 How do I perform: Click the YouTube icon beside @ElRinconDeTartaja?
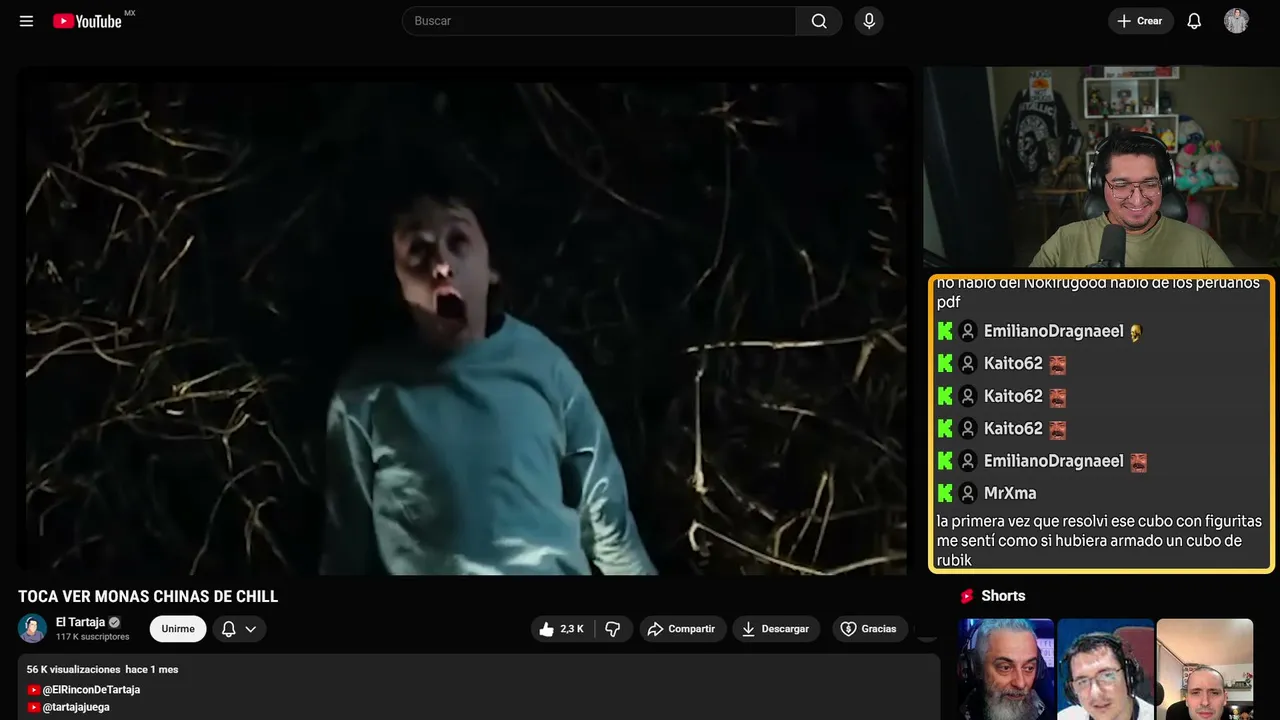34,690
